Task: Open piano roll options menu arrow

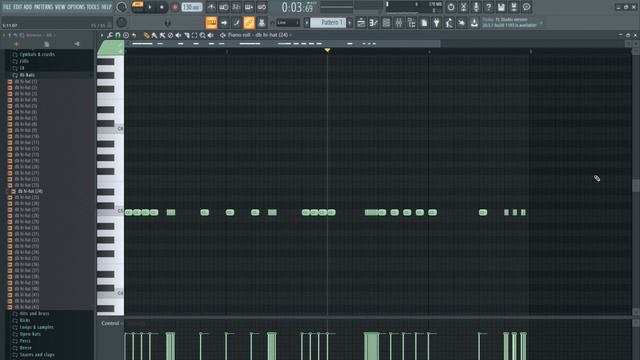Action: [102, 36]
